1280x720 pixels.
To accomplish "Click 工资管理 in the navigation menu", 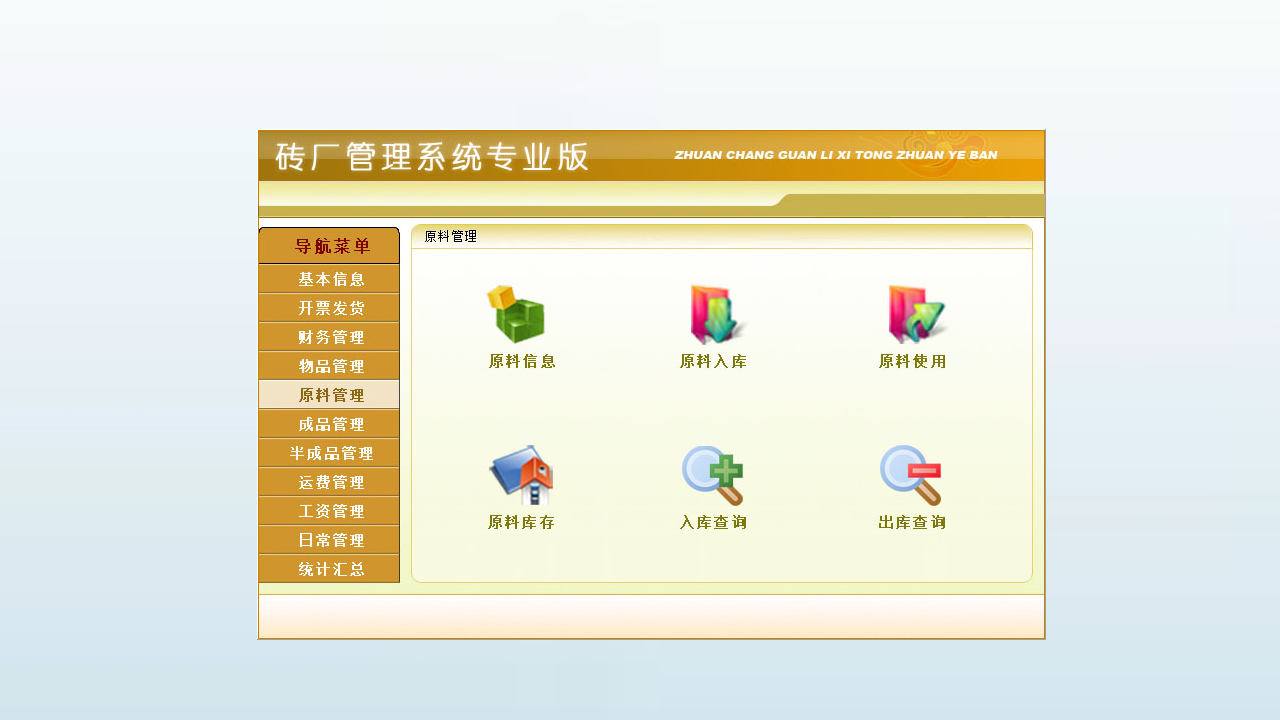I will click(329, 511).
